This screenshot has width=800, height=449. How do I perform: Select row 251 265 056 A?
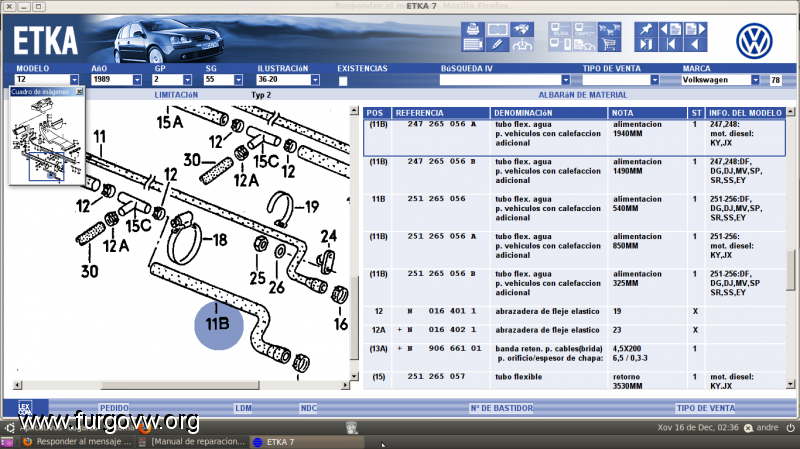pos(574,250)
